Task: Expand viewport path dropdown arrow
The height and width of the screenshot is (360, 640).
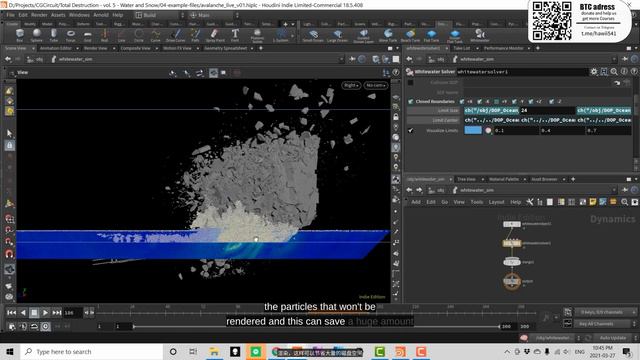Action: coord(341,59)
